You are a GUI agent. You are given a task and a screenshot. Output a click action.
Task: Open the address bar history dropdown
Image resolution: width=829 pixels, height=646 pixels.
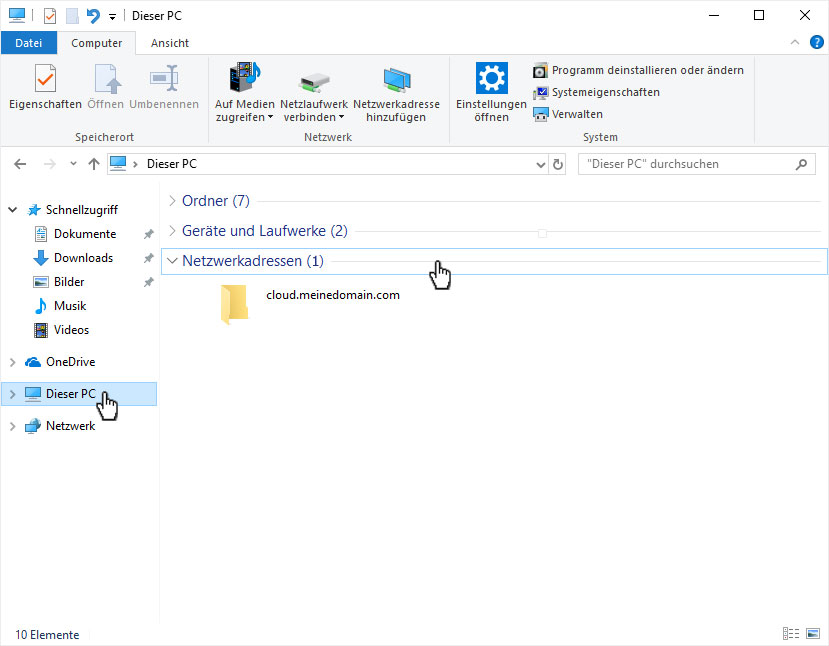point(540,164)
